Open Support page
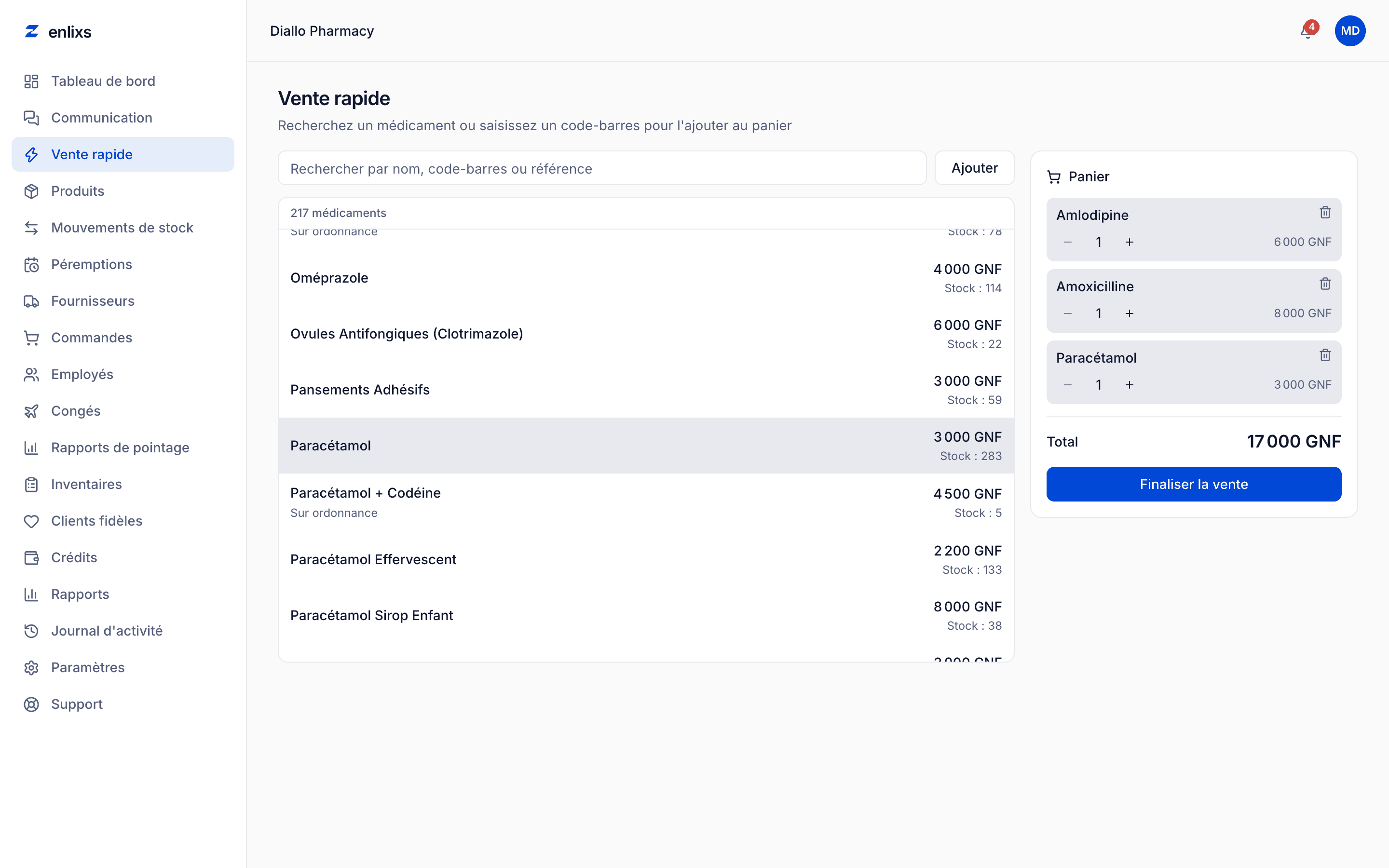 pos(123,704)
